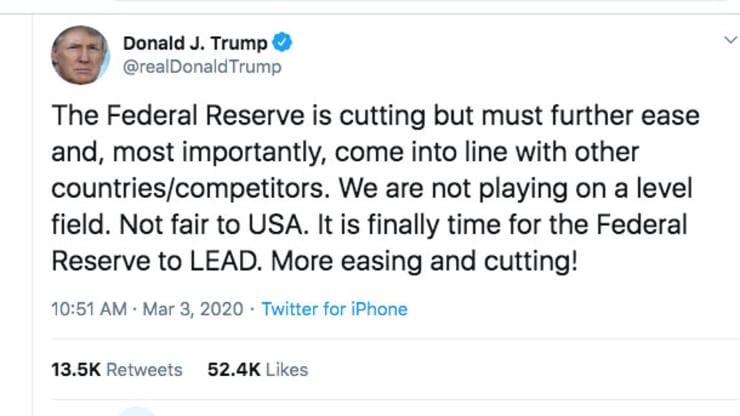This screenshot has height=416, width=740.
Task: Open the Twitter for iPhone source link
Action: coord(334,309)
